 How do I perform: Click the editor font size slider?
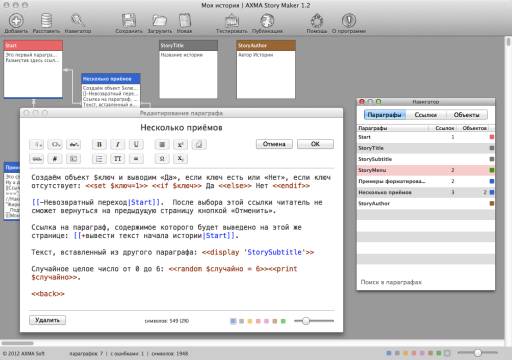(314, 321)
